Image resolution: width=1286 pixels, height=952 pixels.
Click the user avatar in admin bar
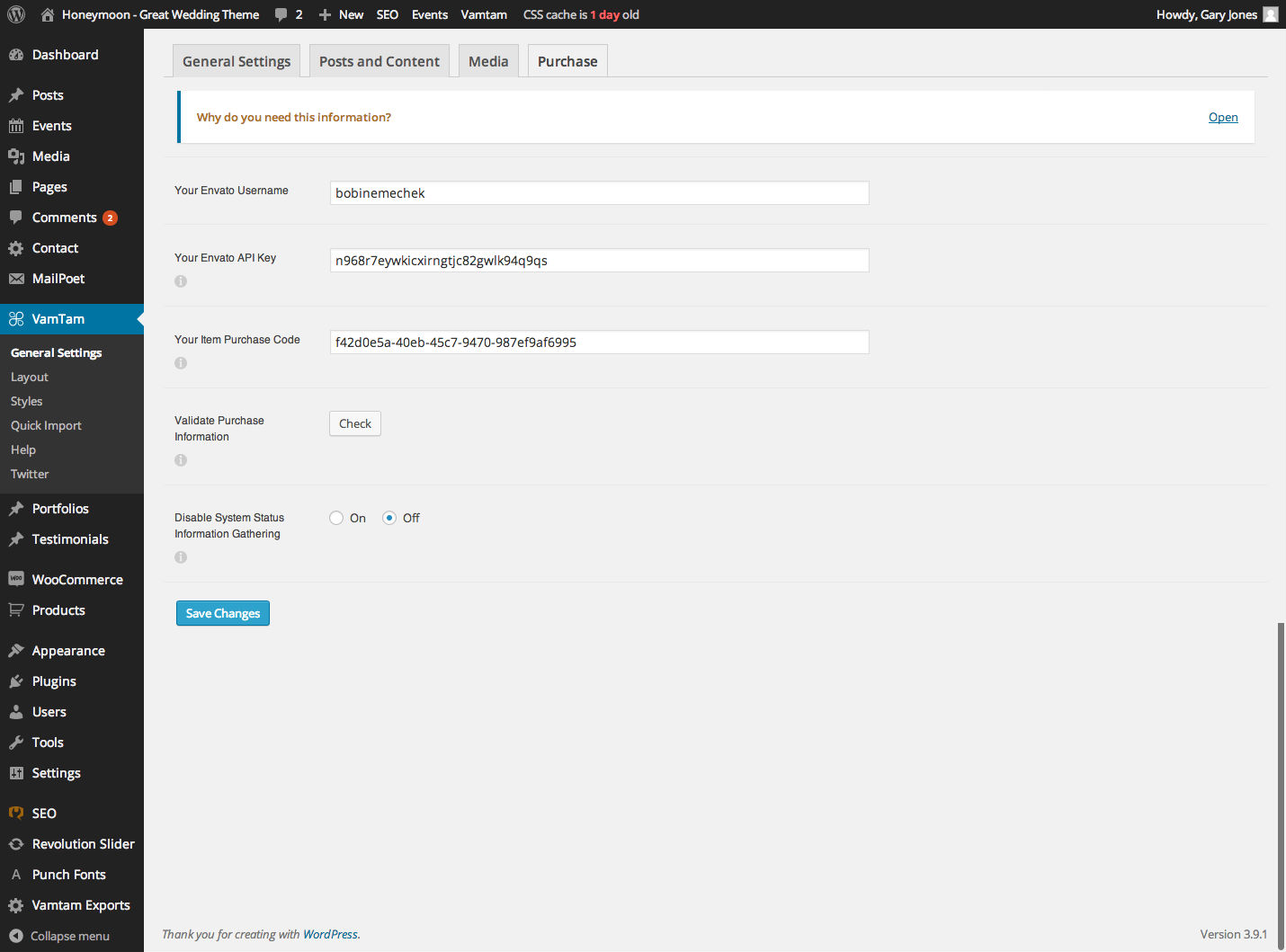pos(1270,14)
